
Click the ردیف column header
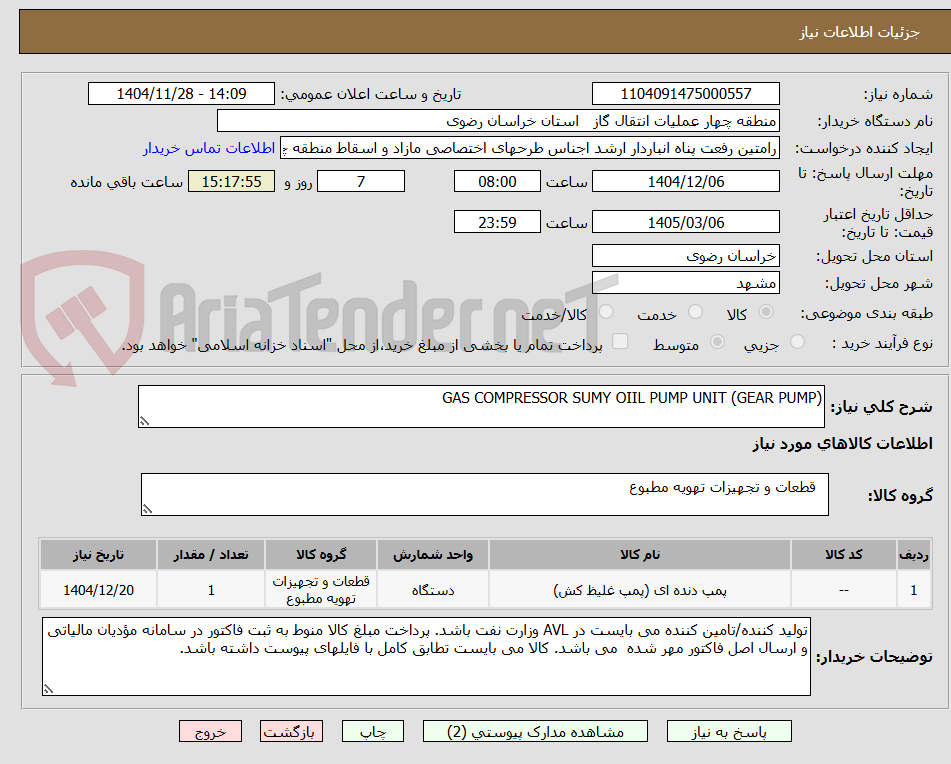pyautogui.click(x=914, y=555)
